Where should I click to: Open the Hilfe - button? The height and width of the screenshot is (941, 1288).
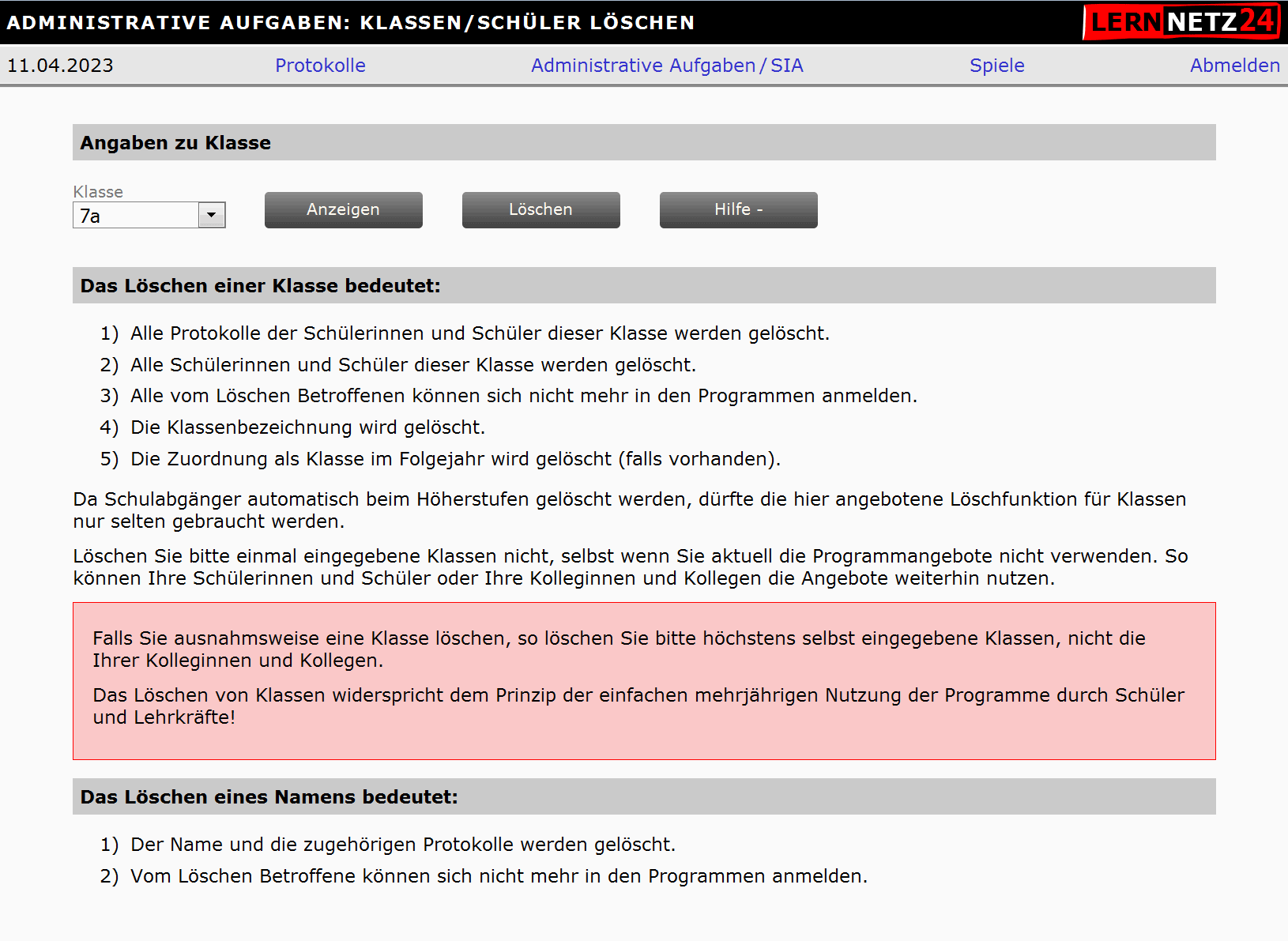pyautogui.click(x=738, y=210)
